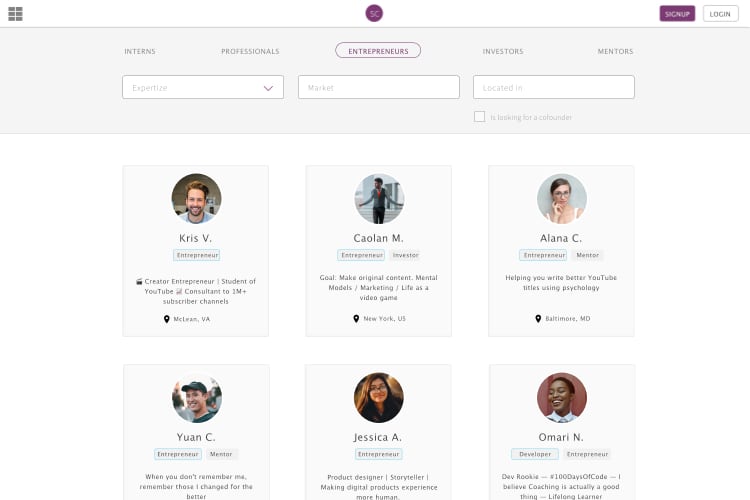Expand the Expertize dropdown
Image resolution: width=750 pixels, height=500 pixels.
202,87
